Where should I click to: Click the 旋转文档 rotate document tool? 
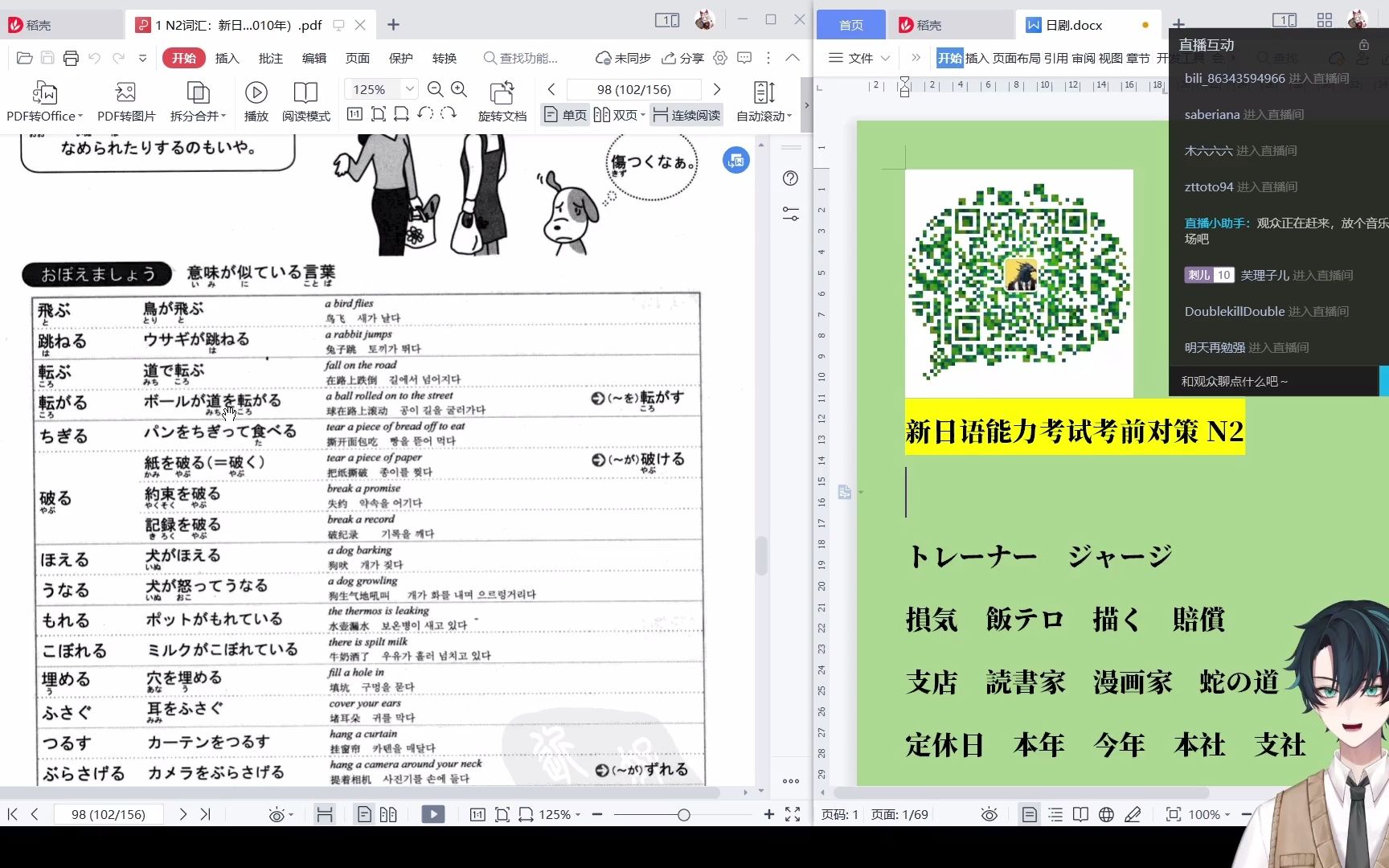coord(502,101)
